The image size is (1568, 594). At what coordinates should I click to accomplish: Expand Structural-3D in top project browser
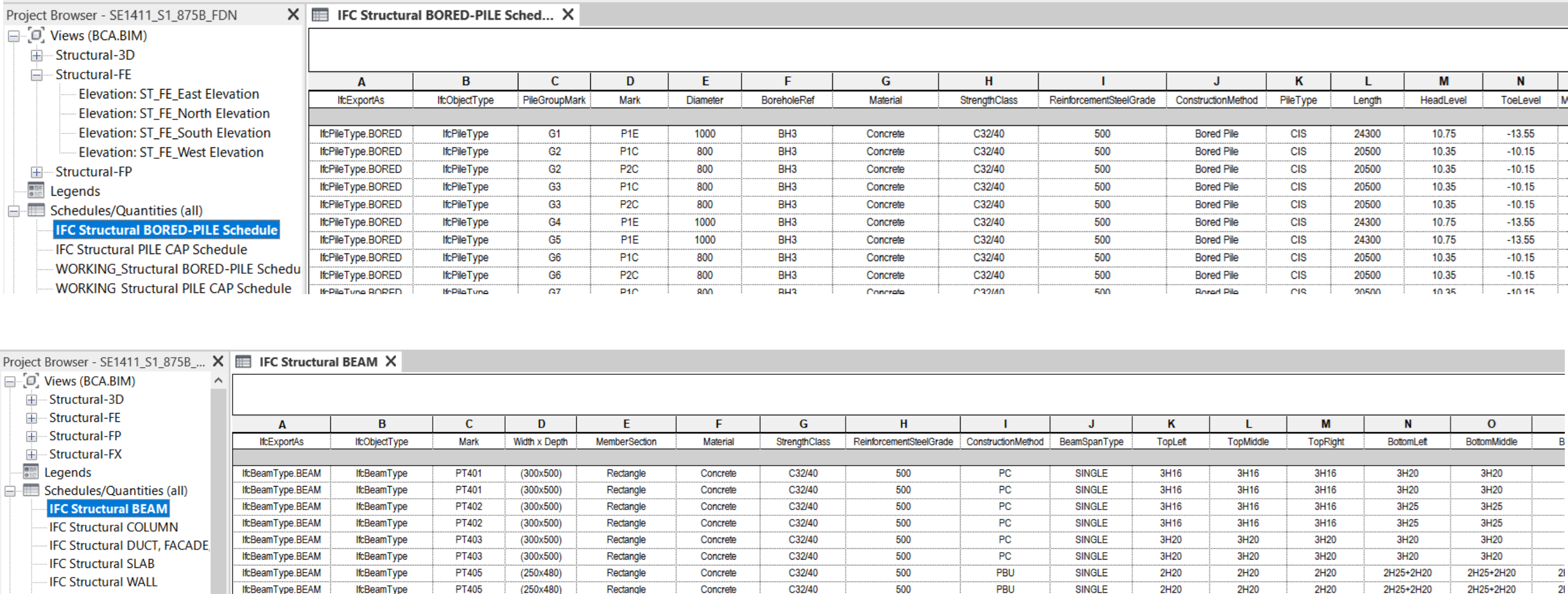tap(37, 55)
